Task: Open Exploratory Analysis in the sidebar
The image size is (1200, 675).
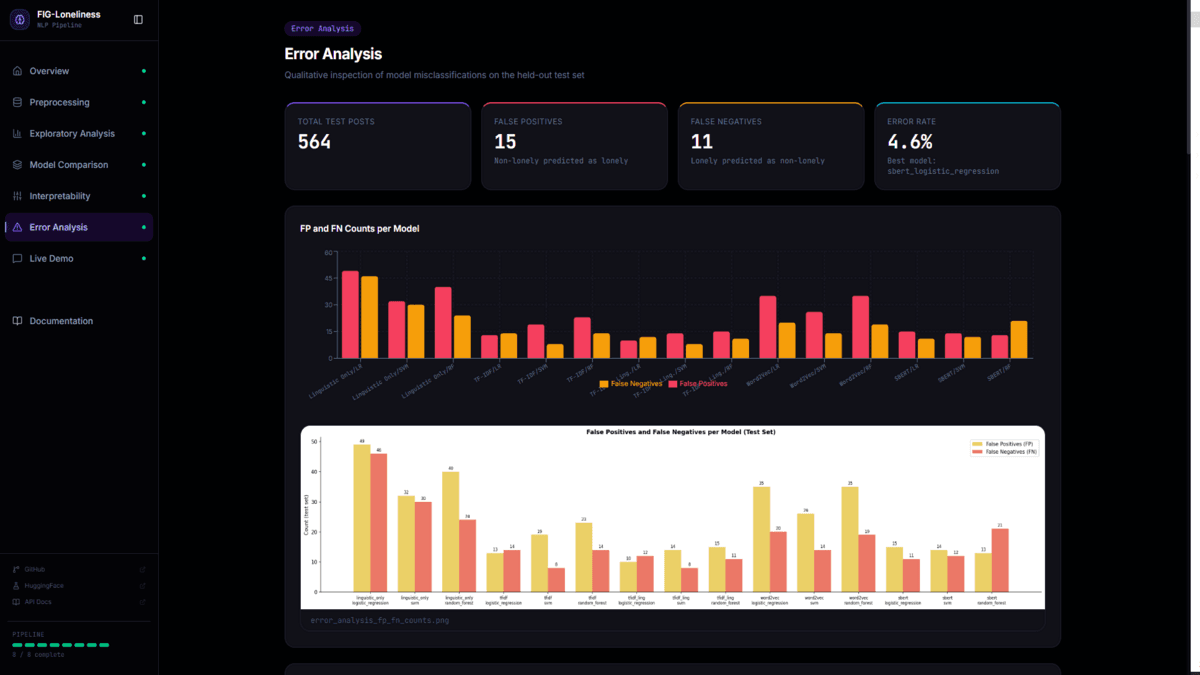Action: point(79,133)
